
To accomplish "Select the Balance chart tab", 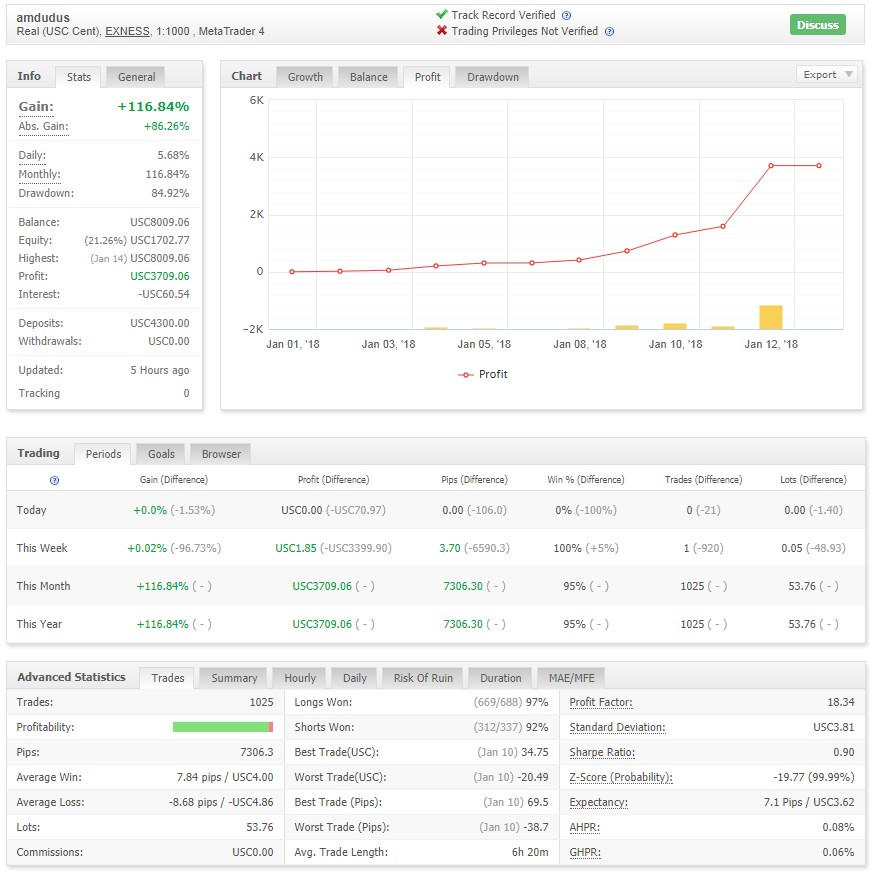I will 368,77.
